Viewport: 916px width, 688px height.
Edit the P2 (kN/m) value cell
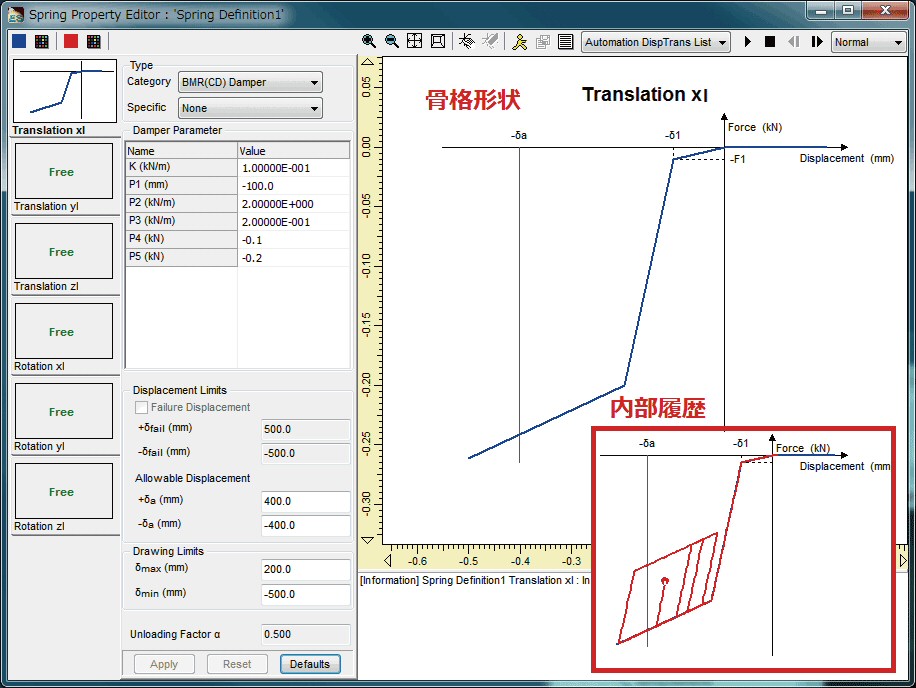[x=294, y=204]
